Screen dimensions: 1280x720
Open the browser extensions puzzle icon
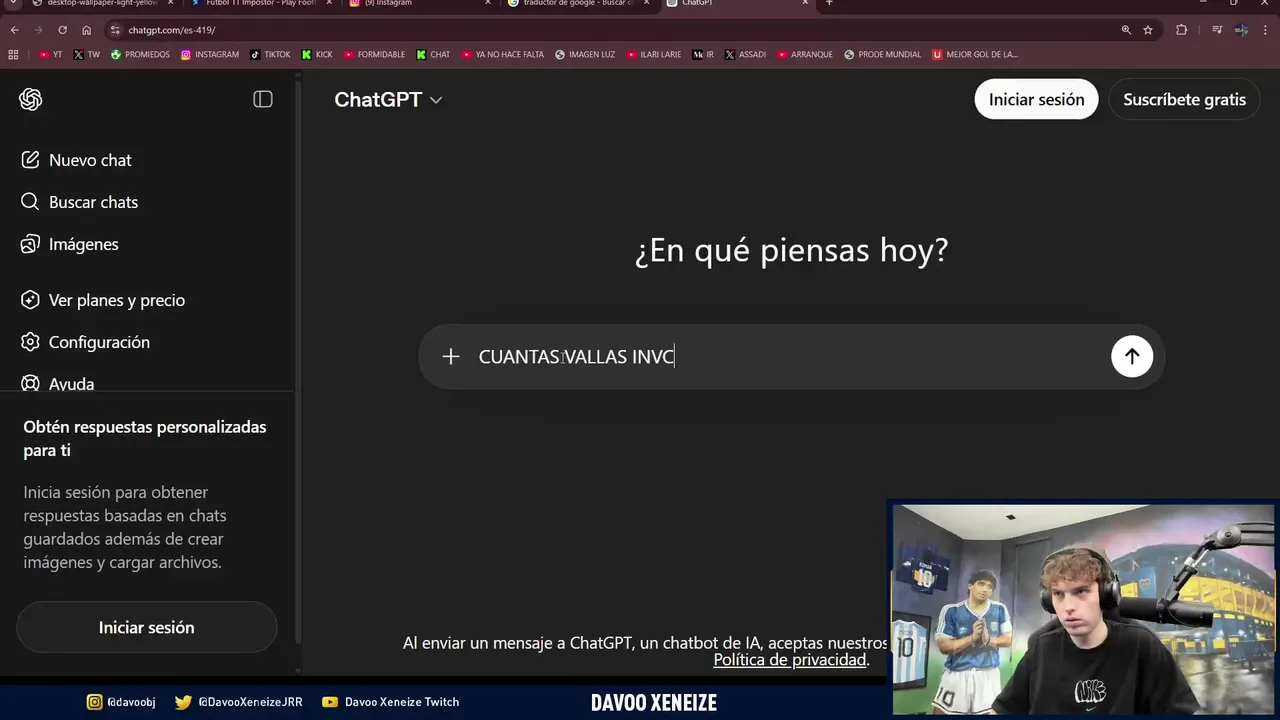click(x=1181, y=30)
